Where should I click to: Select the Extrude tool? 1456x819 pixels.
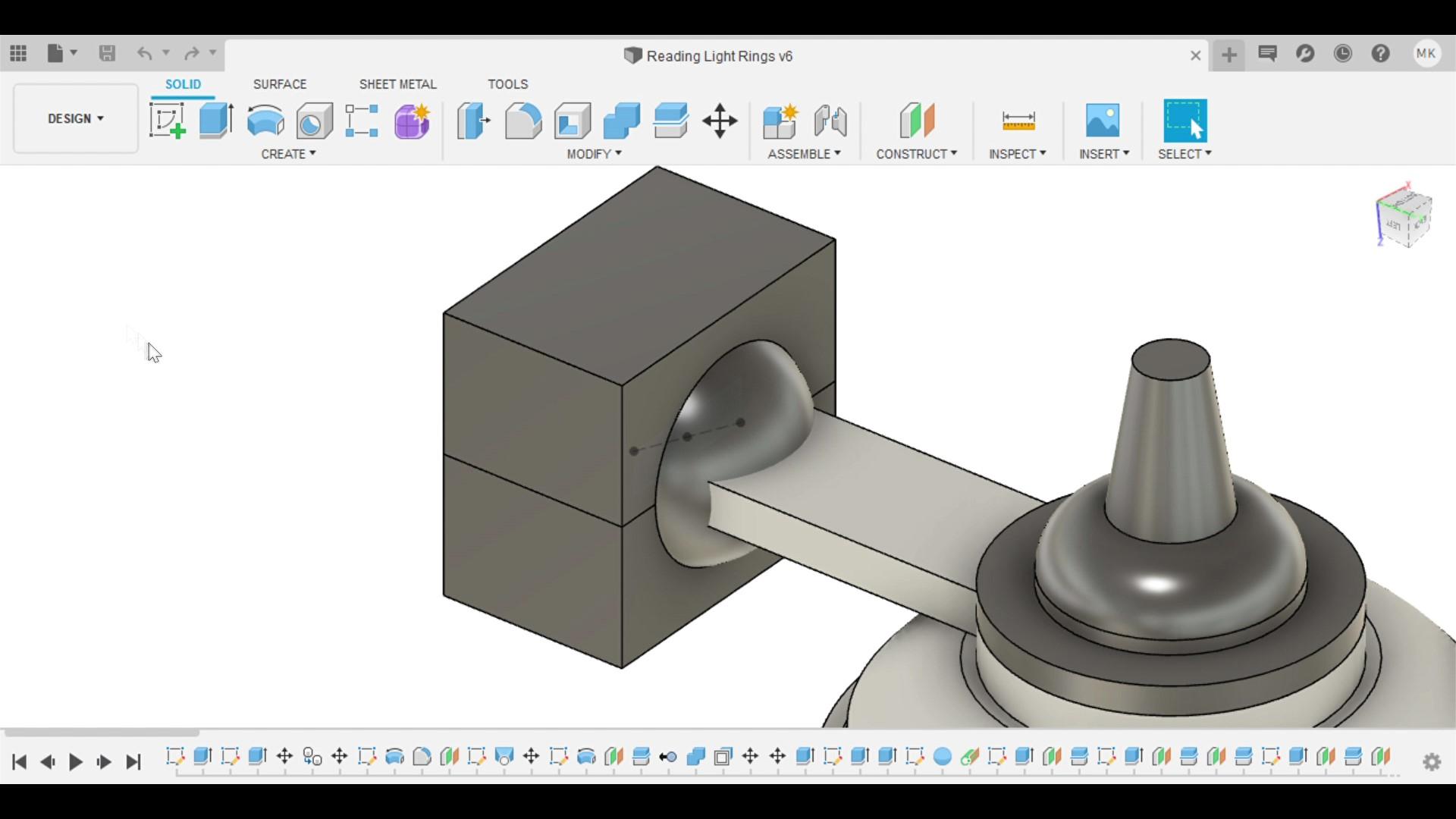pos(216,121)
